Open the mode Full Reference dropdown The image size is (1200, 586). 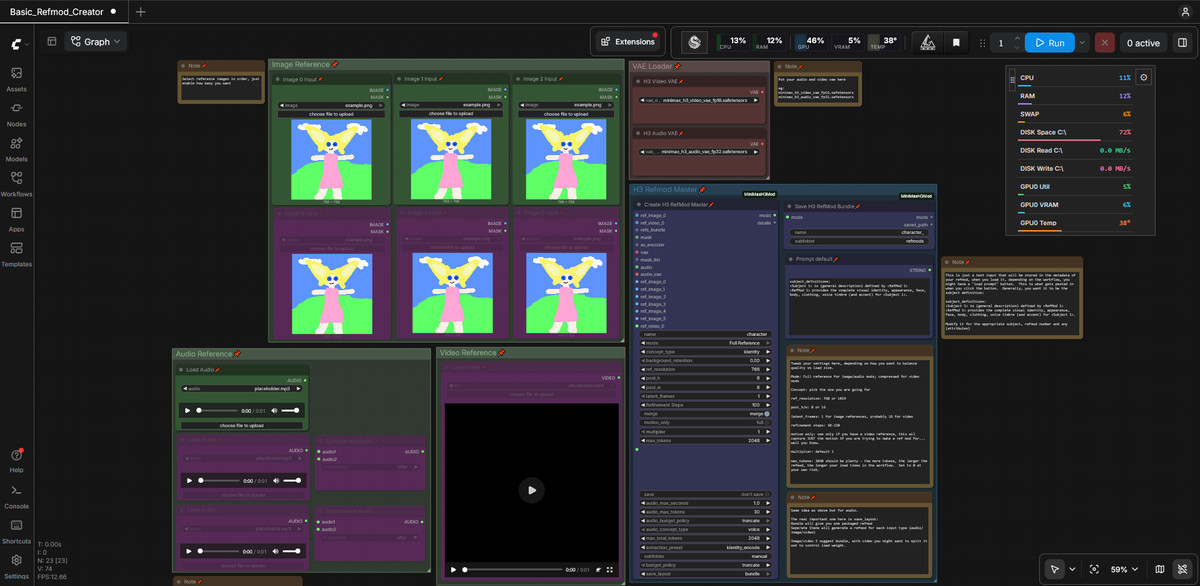point(705,343)
